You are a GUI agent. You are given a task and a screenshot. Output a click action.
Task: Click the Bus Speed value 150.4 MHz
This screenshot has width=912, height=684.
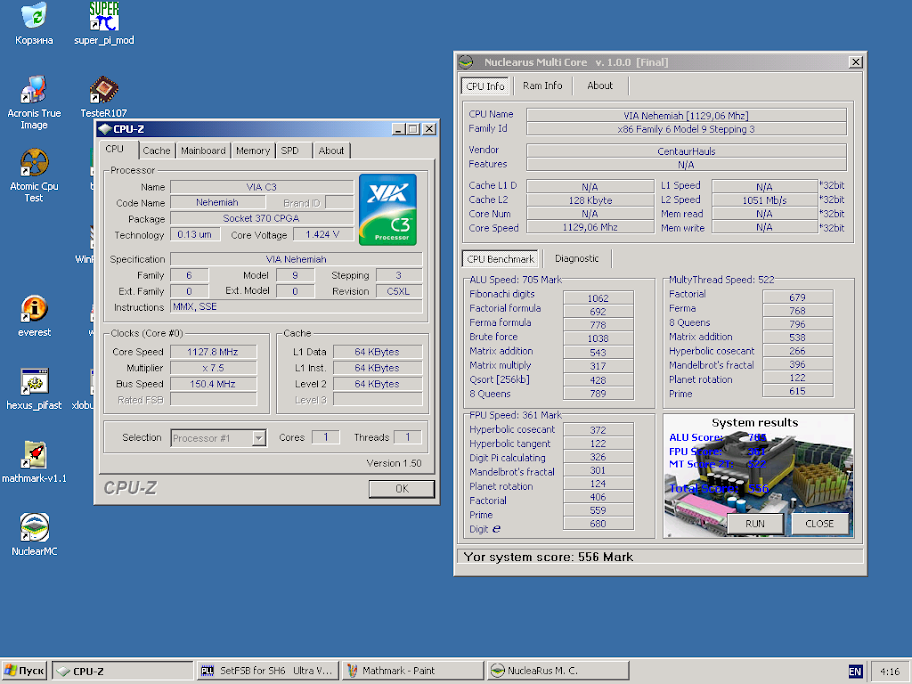coord(213,384)
